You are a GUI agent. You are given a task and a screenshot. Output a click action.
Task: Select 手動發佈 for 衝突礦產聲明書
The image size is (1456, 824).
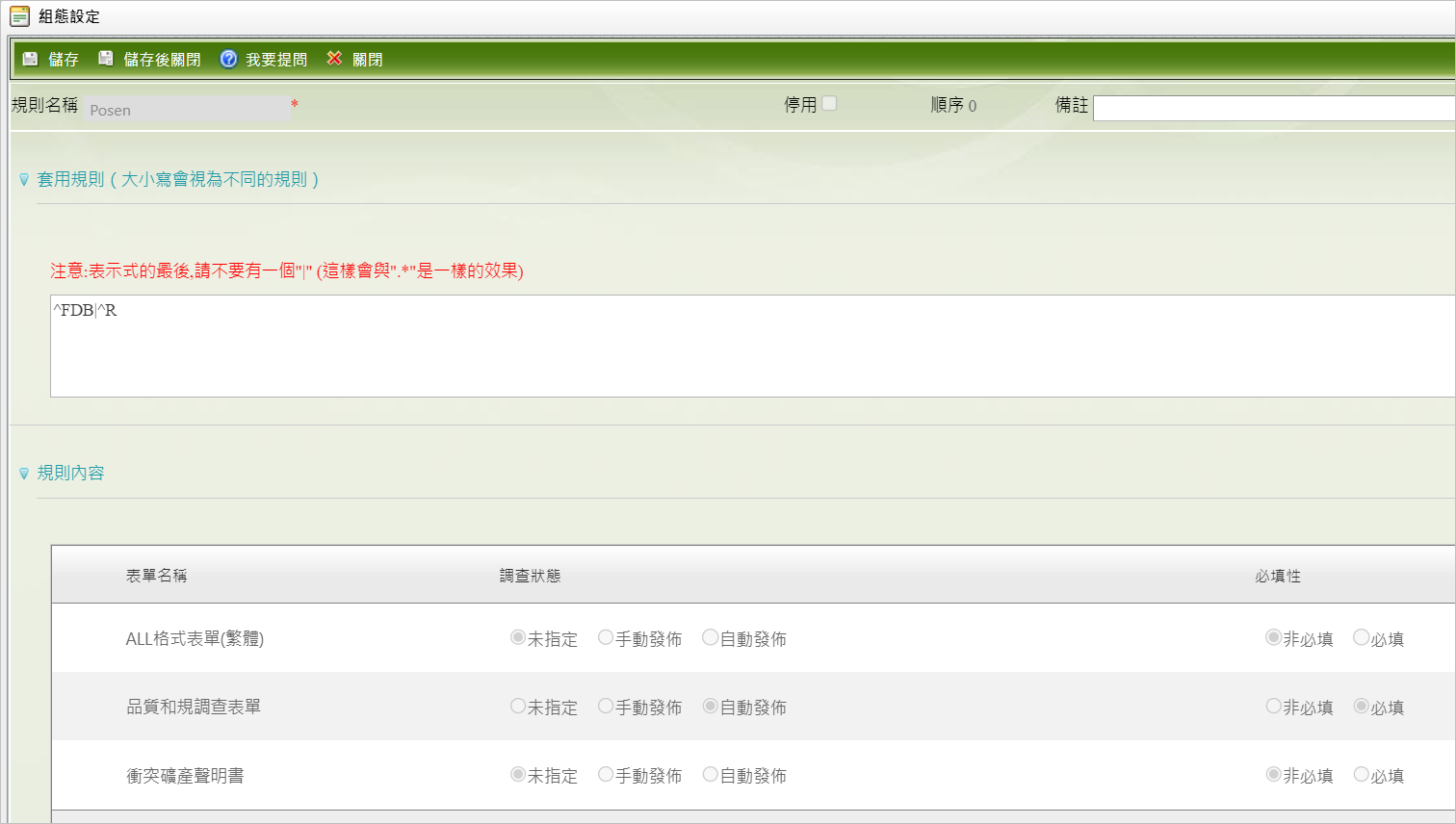pos(606,774)
